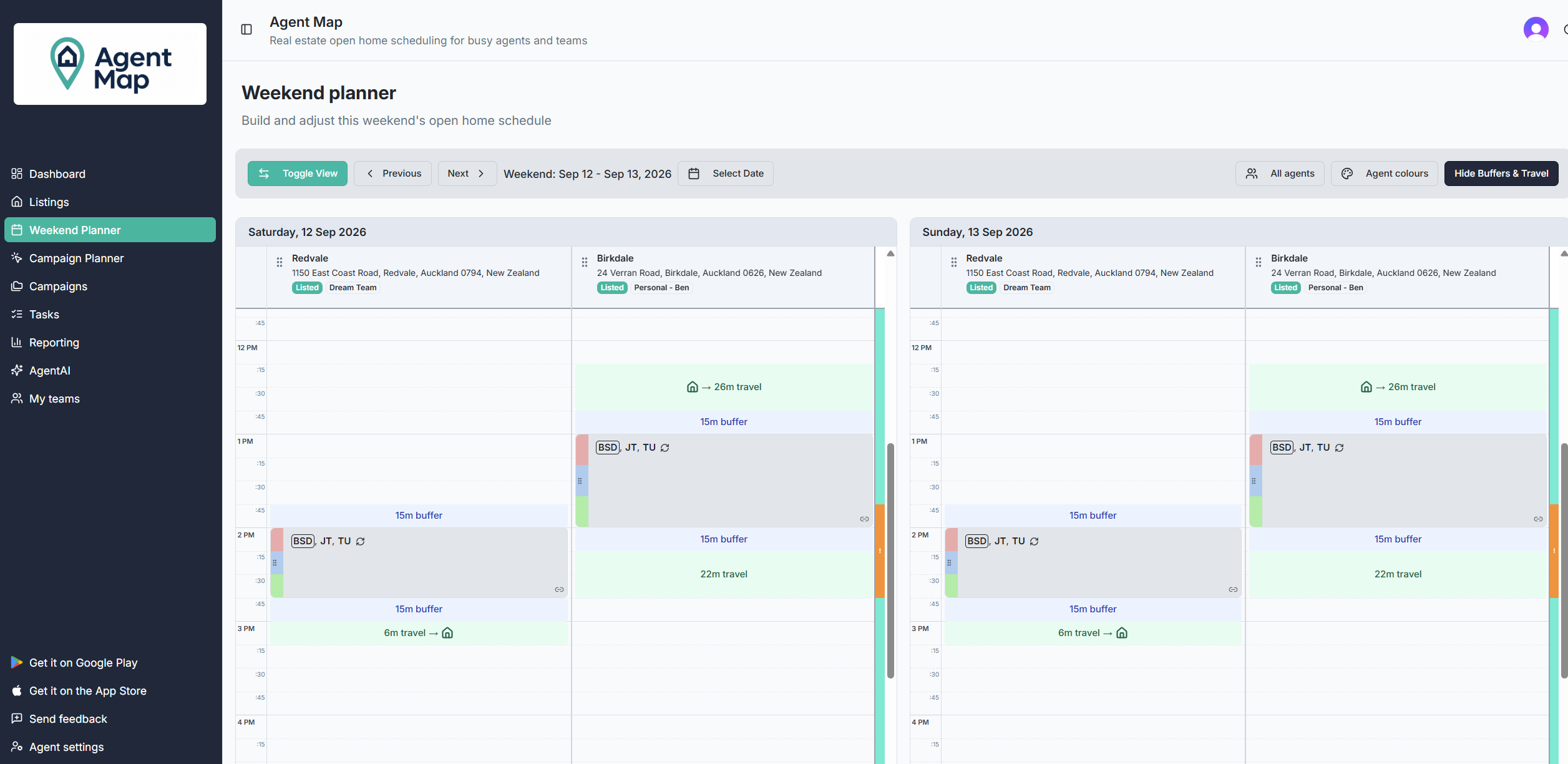Go to Next weekend
The width and height of the screenshot is (1568, 764).
pos(467,174)
